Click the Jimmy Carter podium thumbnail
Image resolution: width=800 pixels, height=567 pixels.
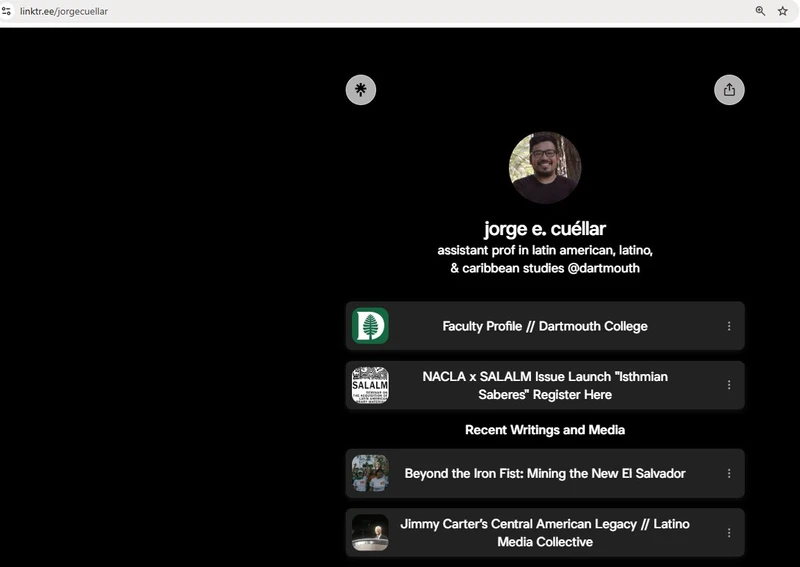click(x=370, y=532)
